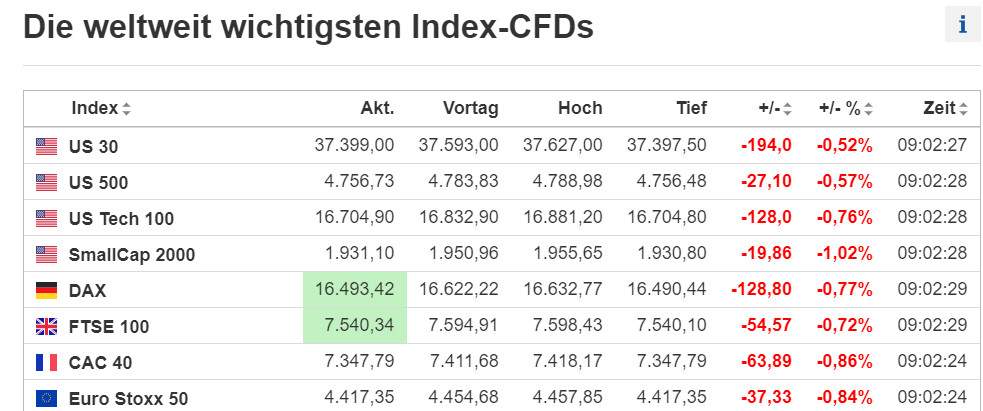Open the FTSE 100 index link
The width and height of the screenshot is (983, 411).
point(108,326)
